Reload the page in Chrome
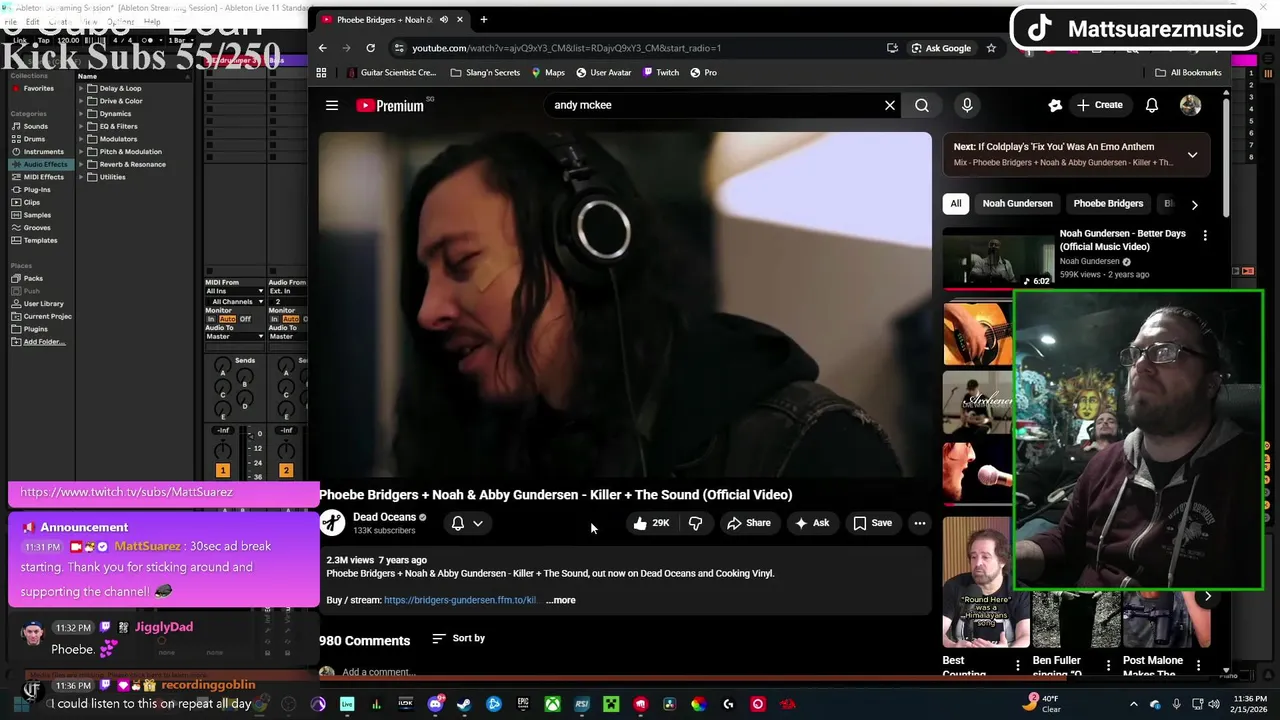Screen dimensions: 1280x720 click(x=370, y=48)
